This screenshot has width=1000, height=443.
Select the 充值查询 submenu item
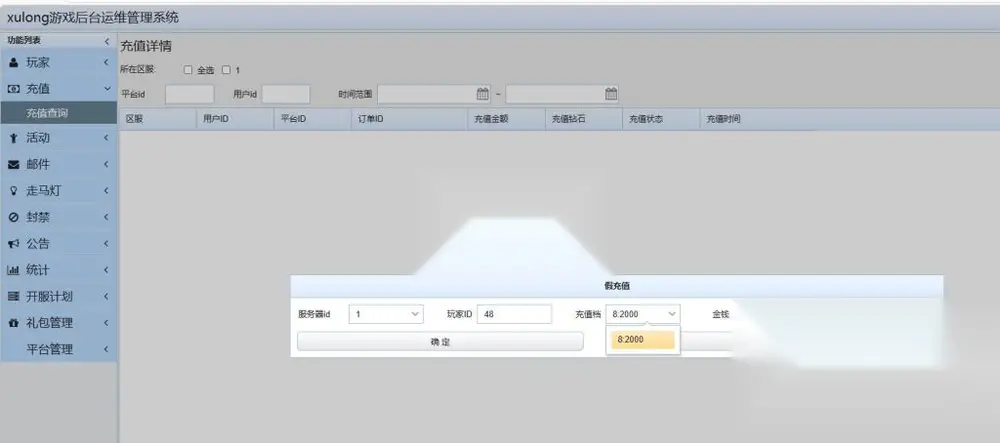pyautogui.click(x=59, y=113)
